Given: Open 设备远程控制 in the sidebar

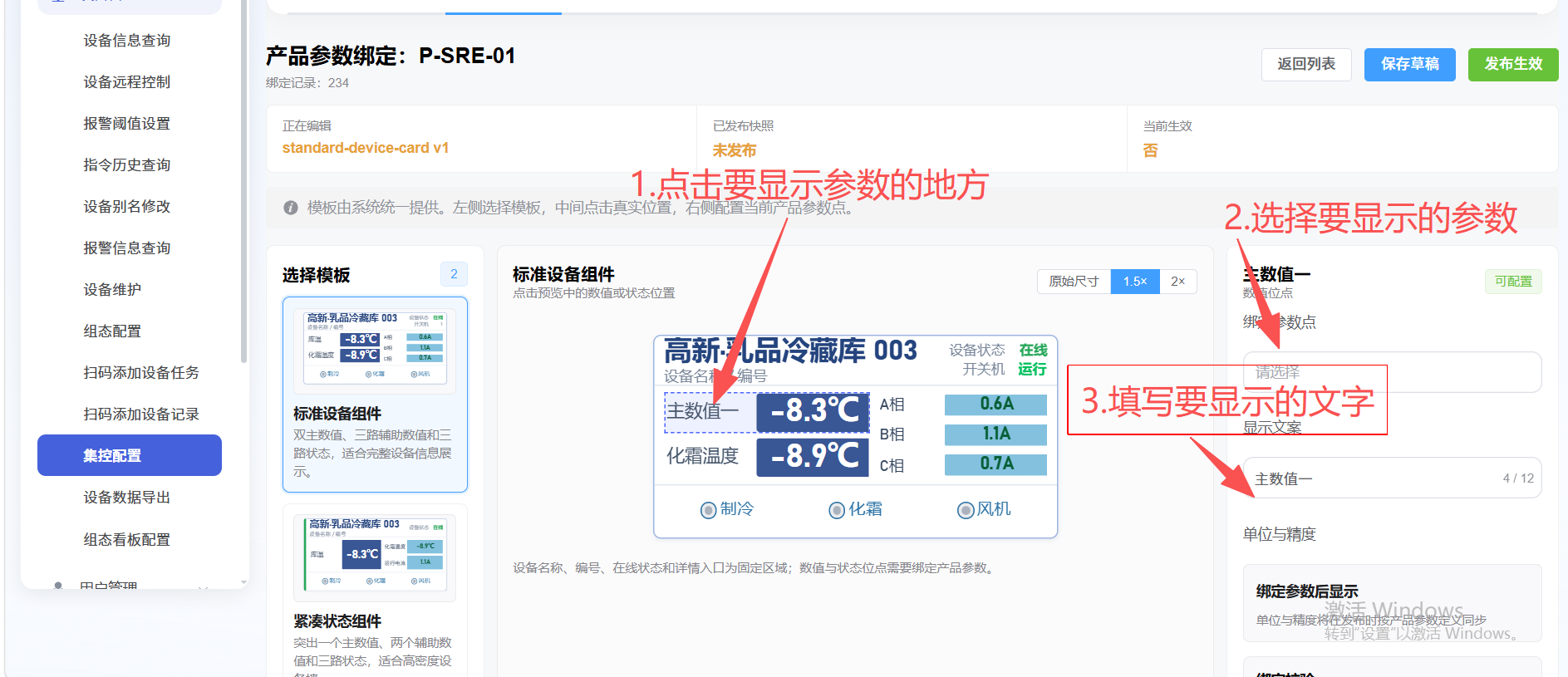Looking at the screenshot, I should pyautogui.click(x=127, y=82).
